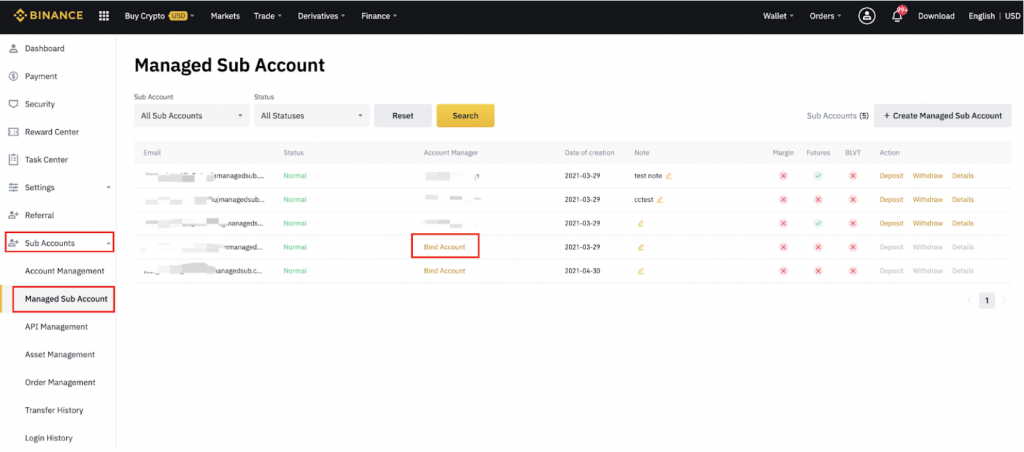
Task: Click Margin red X in 'test note' row
Action: (783, 176)
